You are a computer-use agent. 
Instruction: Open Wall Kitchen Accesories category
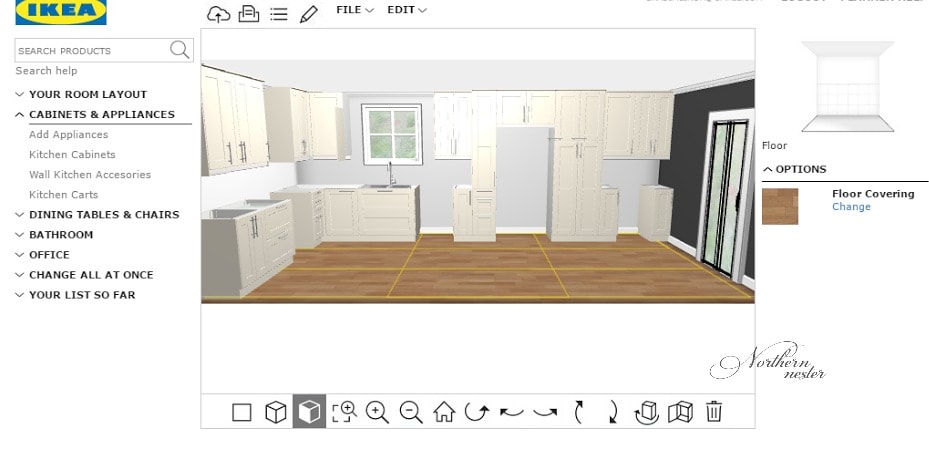[x=90, y=175]
